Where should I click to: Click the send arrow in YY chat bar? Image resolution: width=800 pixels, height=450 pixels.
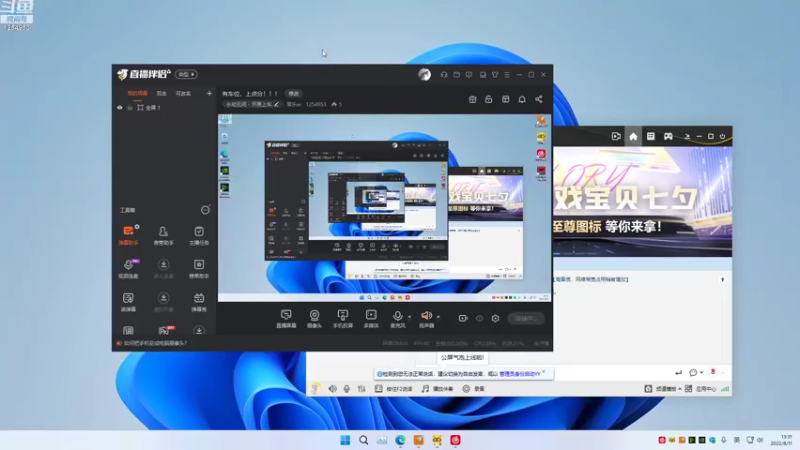pos(678,373)
